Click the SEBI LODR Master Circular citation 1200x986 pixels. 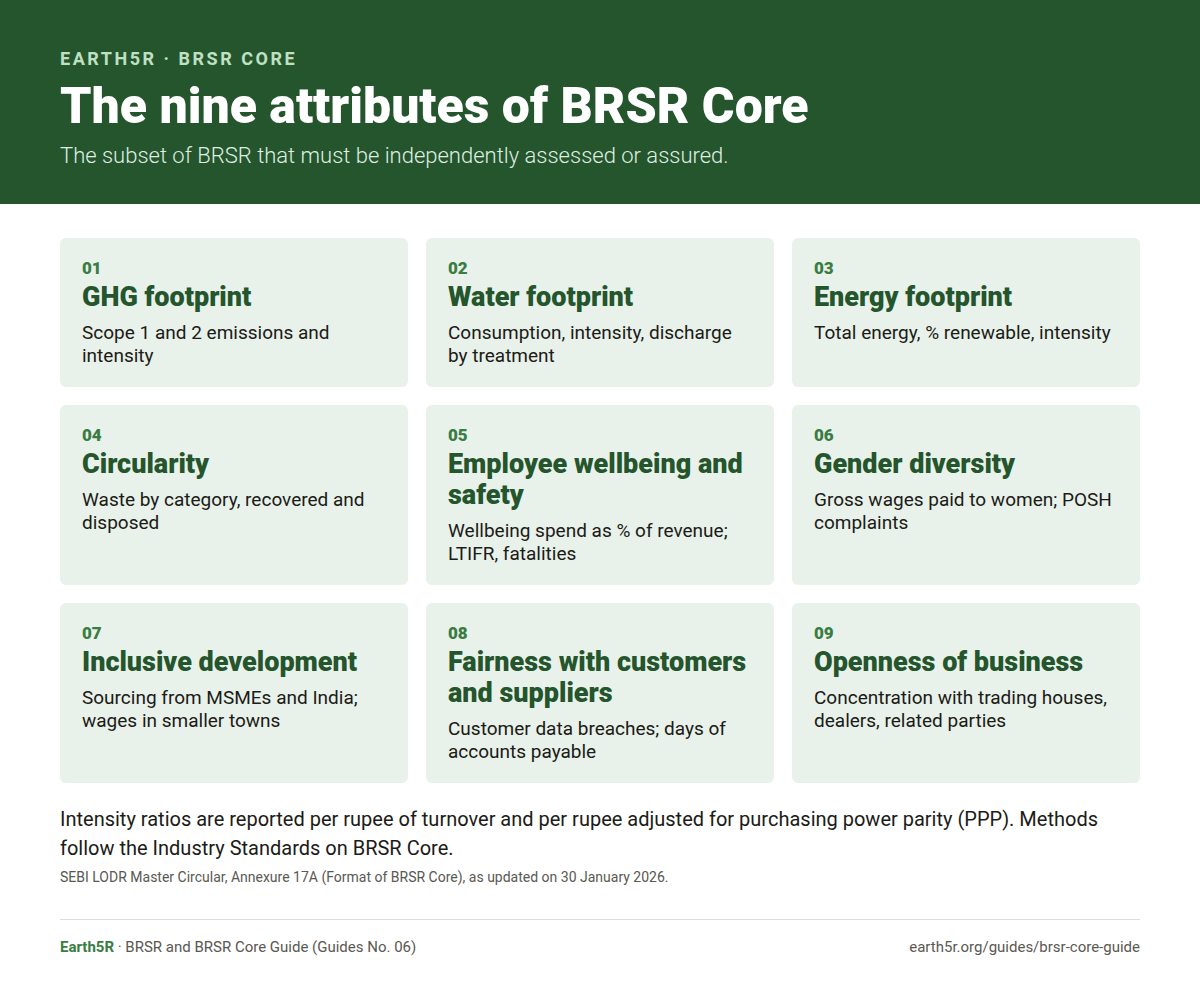click(x=364, y=877)
